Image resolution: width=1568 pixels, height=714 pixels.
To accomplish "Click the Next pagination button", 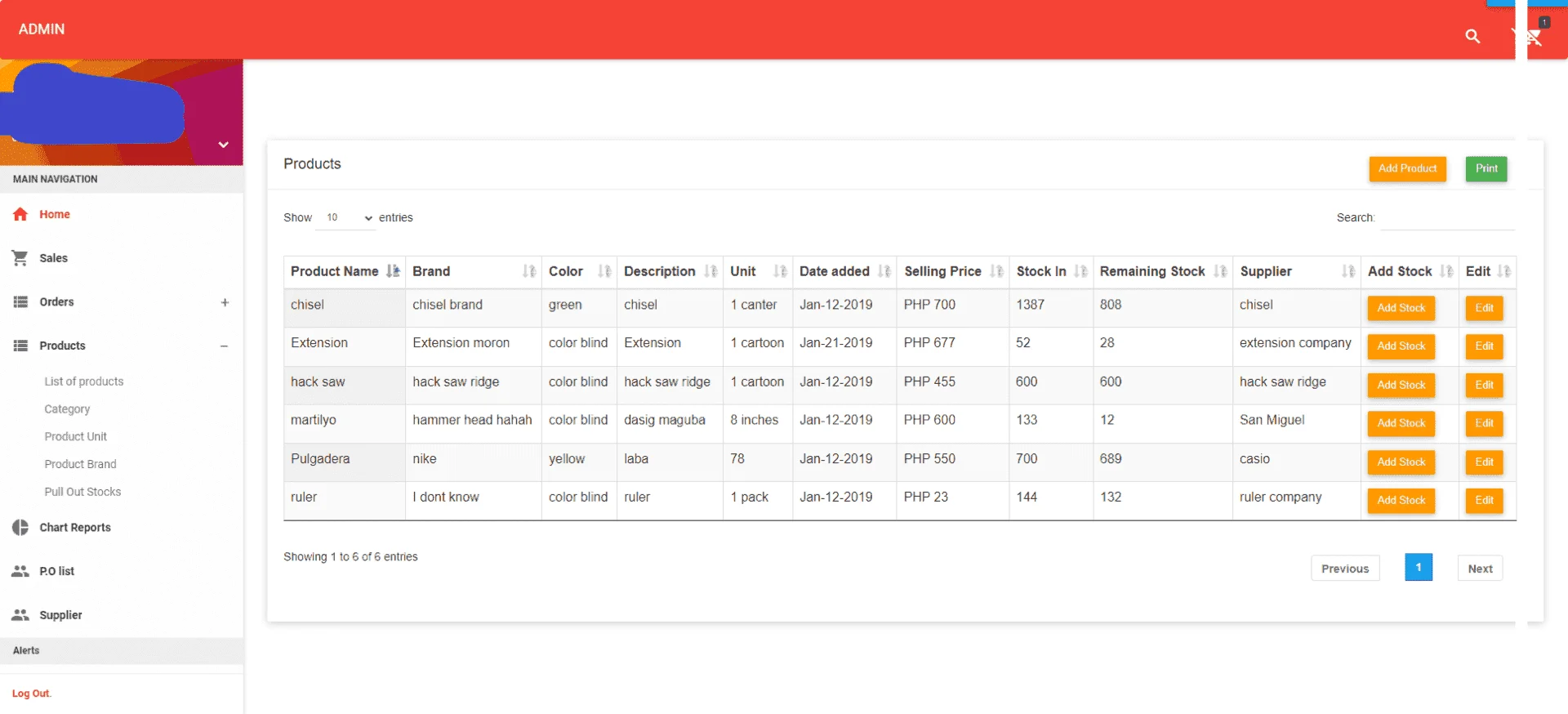I will (x=1480, y=569).
